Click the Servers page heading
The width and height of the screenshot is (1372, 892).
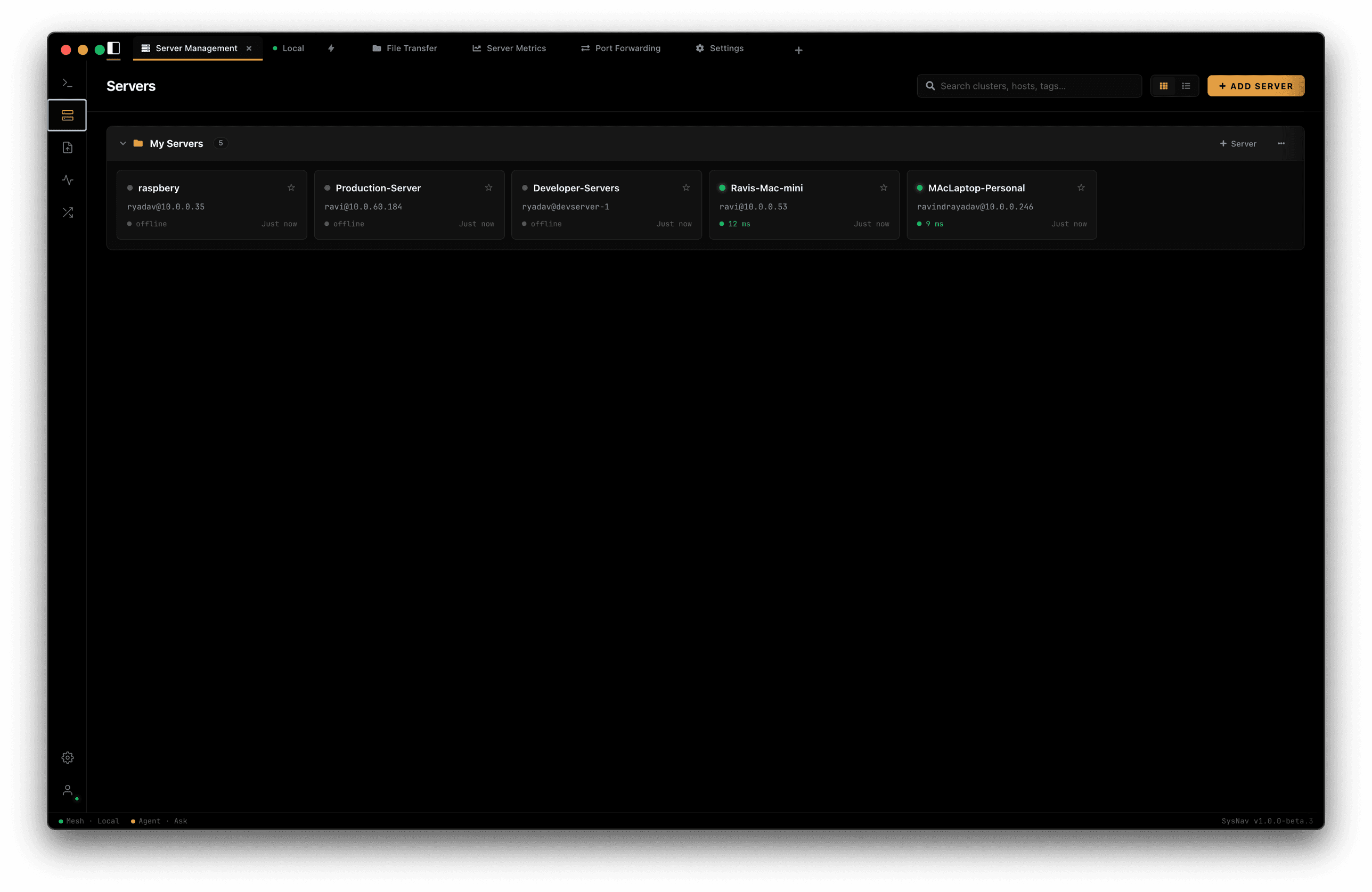click(131, 86)
